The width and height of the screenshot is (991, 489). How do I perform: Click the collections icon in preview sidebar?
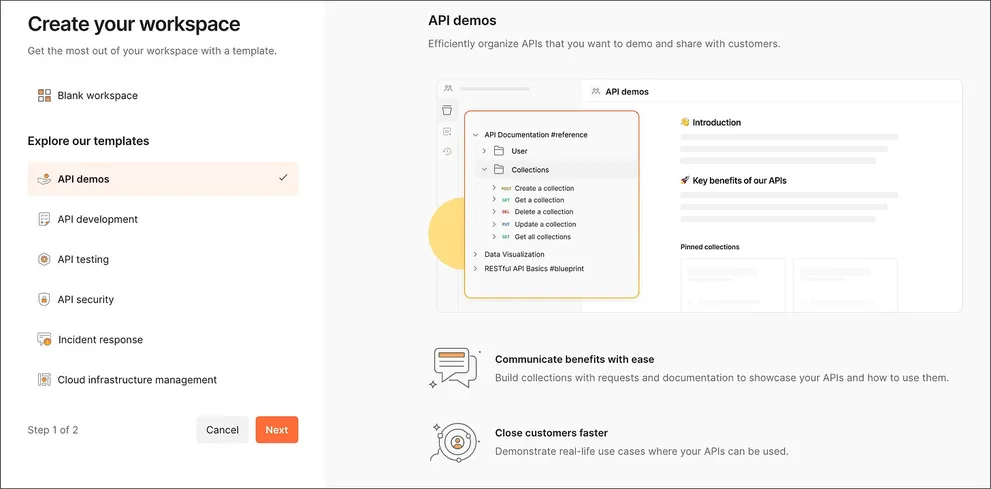point(447,110)
